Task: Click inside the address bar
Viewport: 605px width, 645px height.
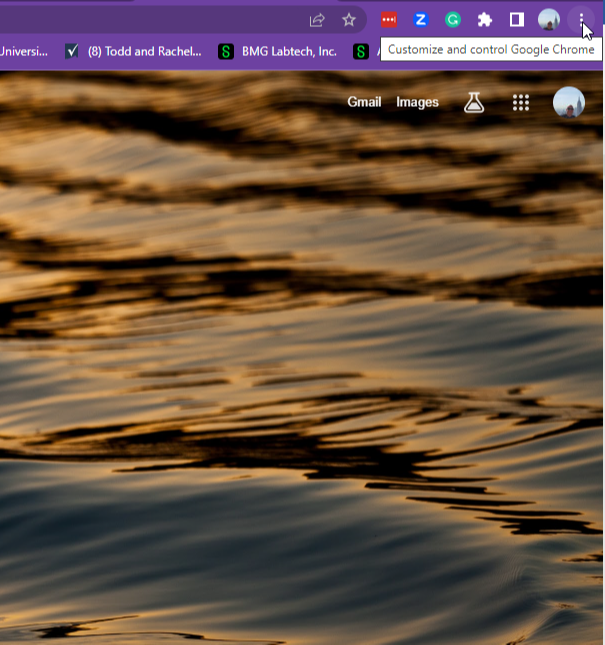Action: point(150,20)
